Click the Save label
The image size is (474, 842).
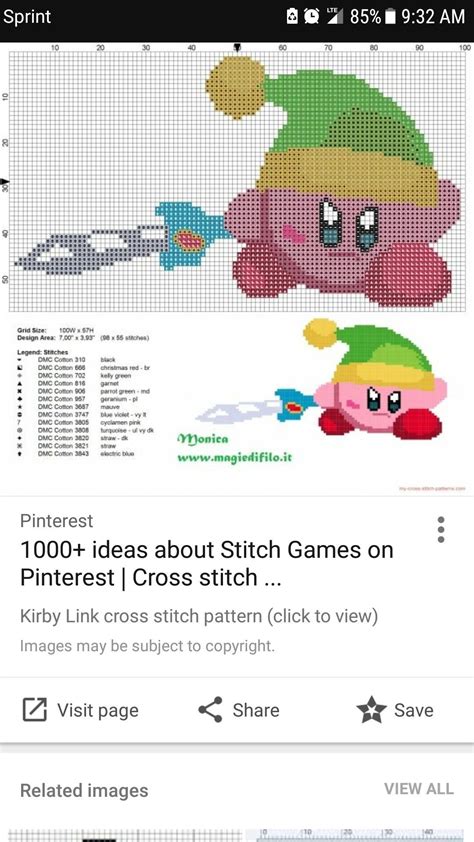413,710
